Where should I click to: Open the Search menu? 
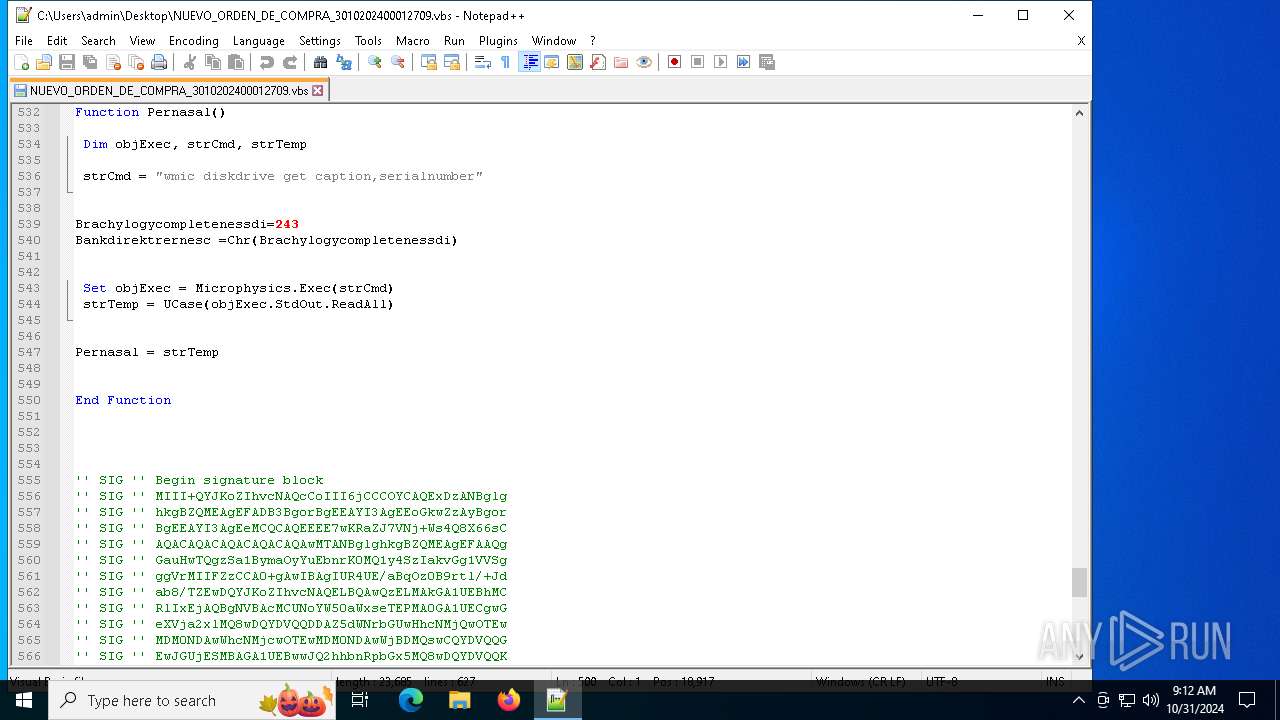point(98,41)
